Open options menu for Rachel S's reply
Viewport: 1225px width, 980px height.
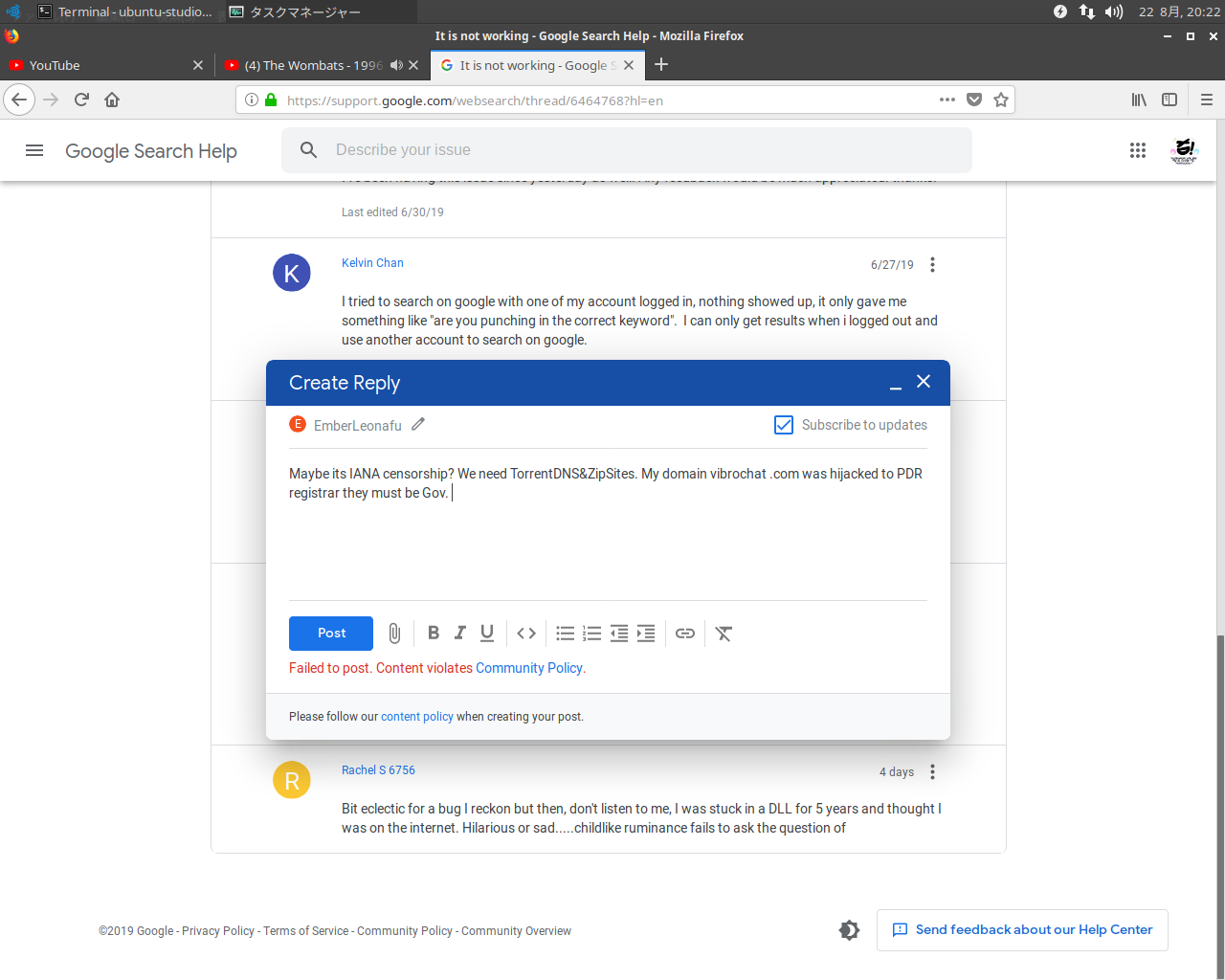[x=932, y=772]
